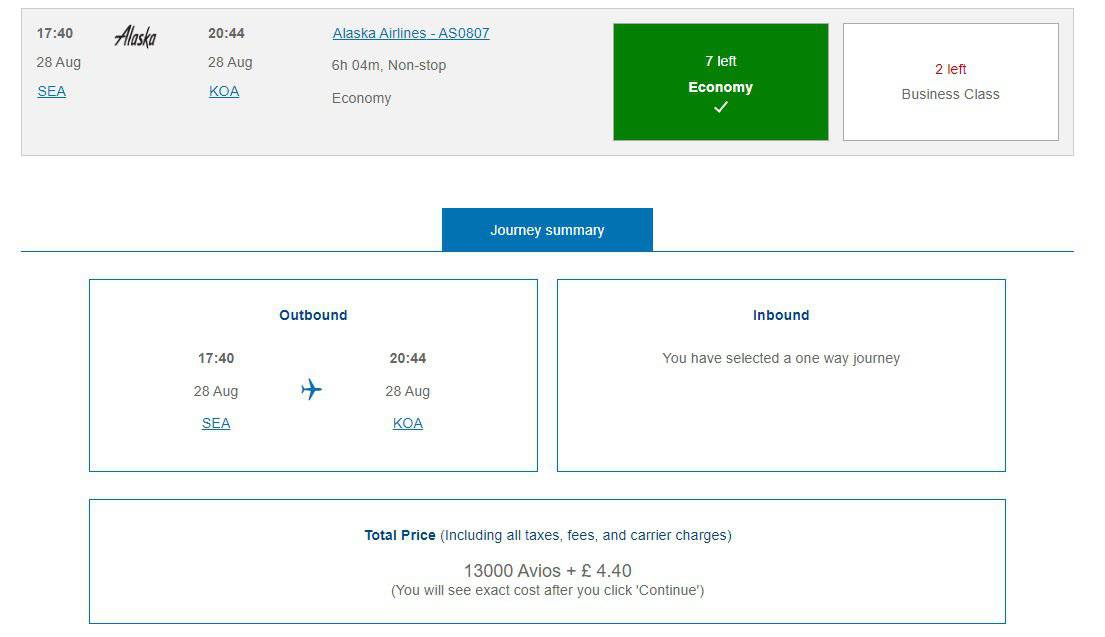
Task: Click the SEA airport link in flight row
Action: 51,91
